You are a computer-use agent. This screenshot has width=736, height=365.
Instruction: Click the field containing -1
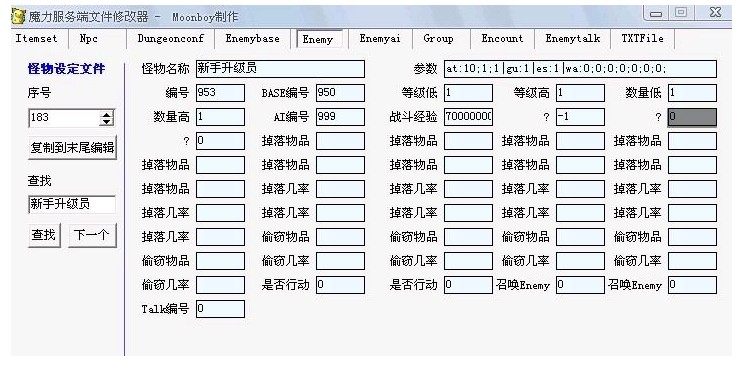click(581, 117)
